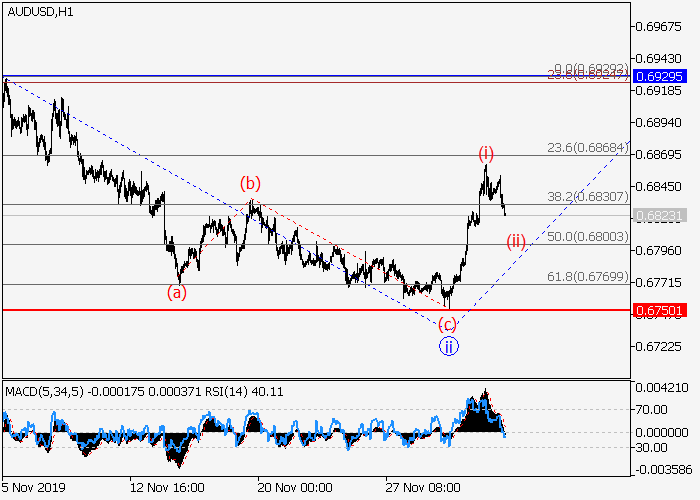
Task: Click the red (i) wave label at the peak
Action: pos(486,153)
